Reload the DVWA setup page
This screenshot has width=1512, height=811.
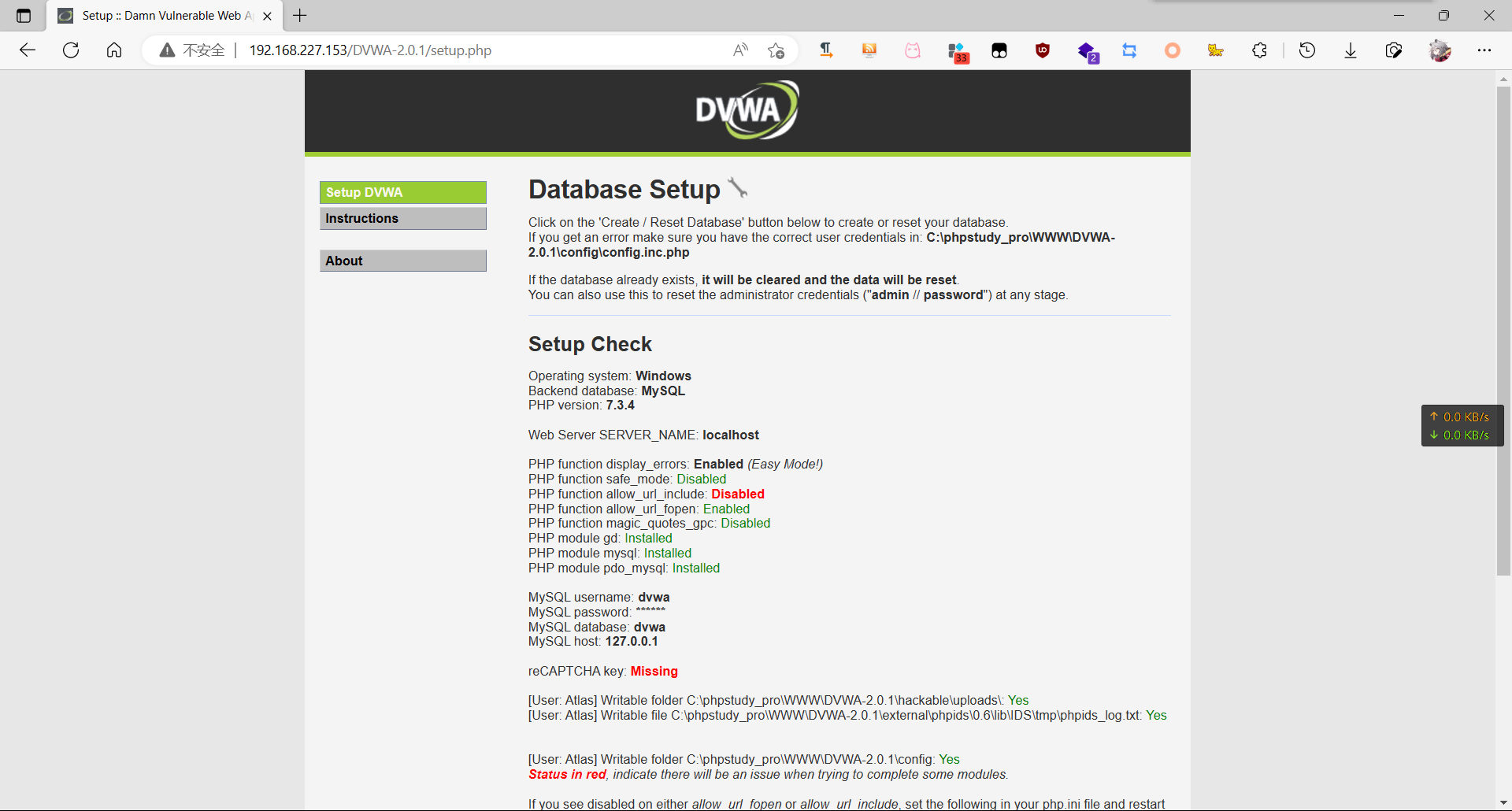tap(71, 50)
